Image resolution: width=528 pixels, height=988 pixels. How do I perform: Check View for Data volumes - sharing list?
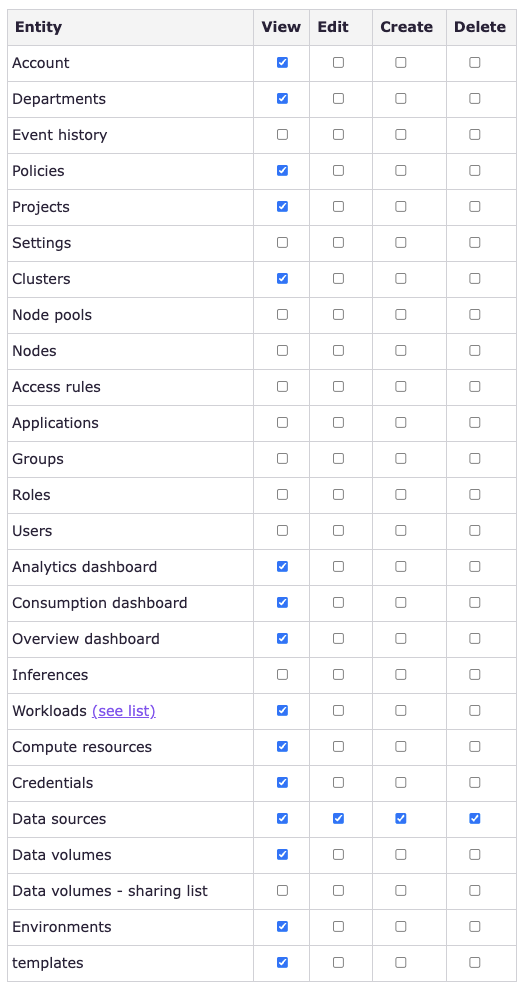(282, 890)
